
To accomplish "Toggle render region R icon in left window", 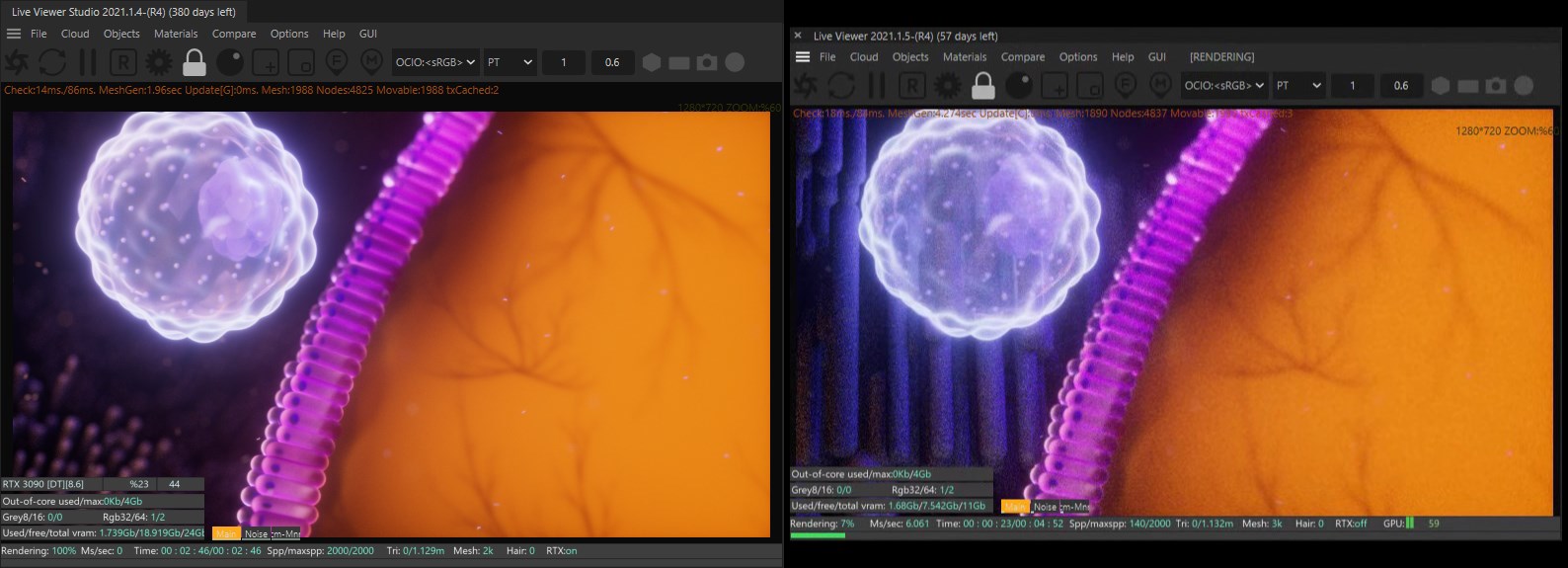I will point(122,62).
